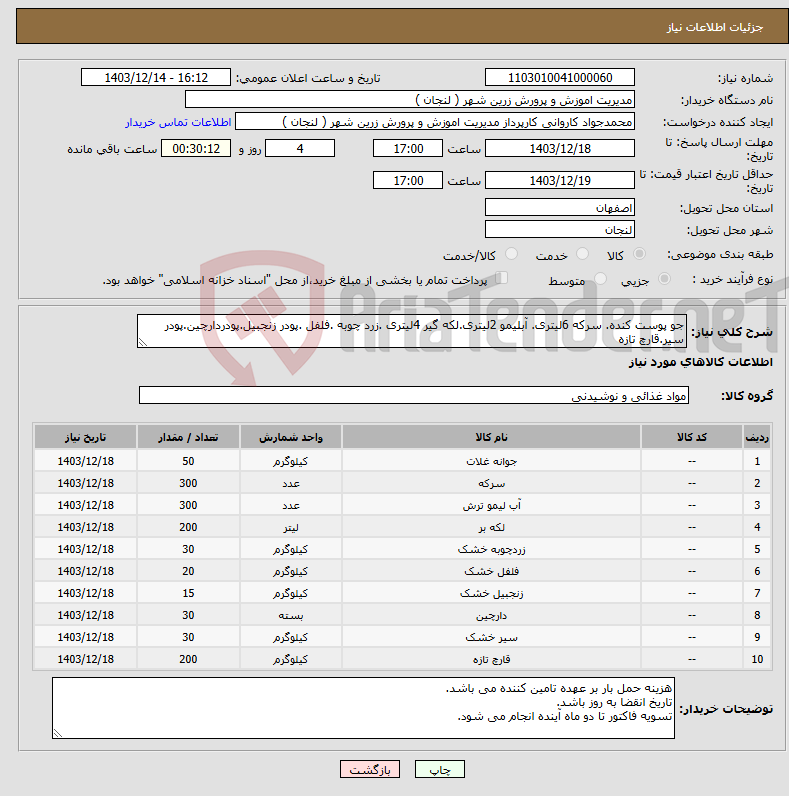The image size is (789, 796).
Task: Click the ردیف column header
Action: pos(757,437)
